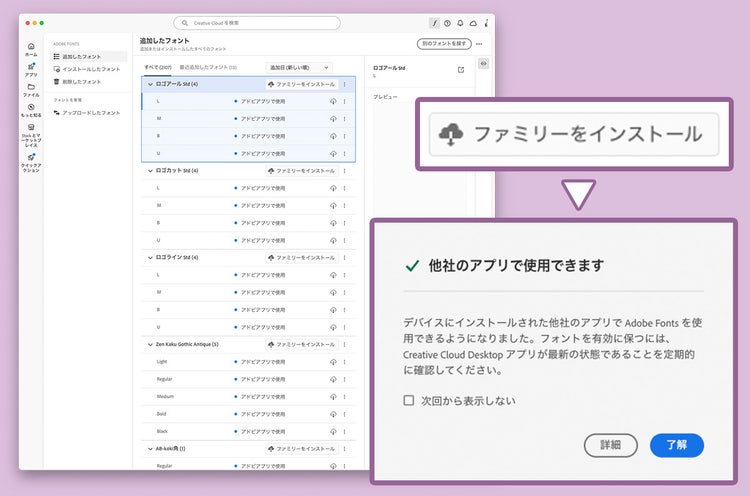Open kebab menu for ロゴライン Std family header
This screenshot has height=496, width=750.
(x=344, y=257)
